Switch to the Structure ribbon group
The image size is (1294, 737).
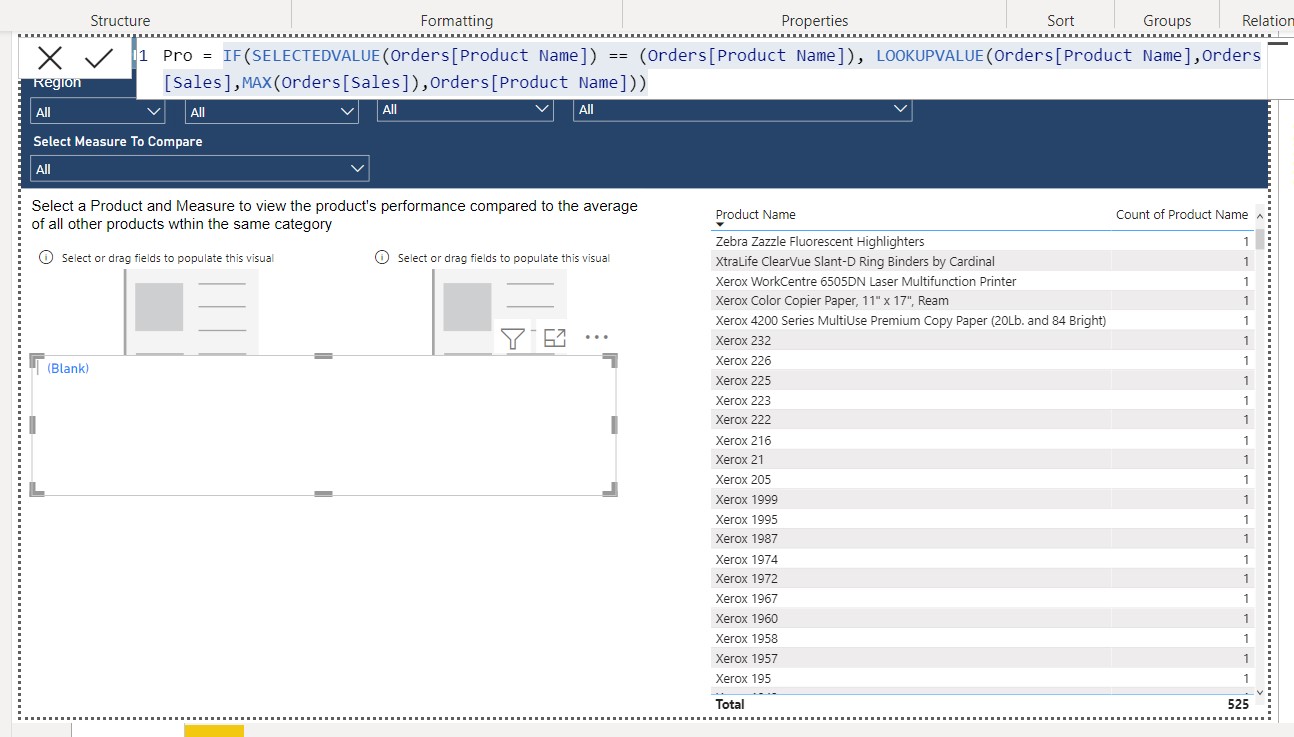pyautogui.click(x=120, y=20)
